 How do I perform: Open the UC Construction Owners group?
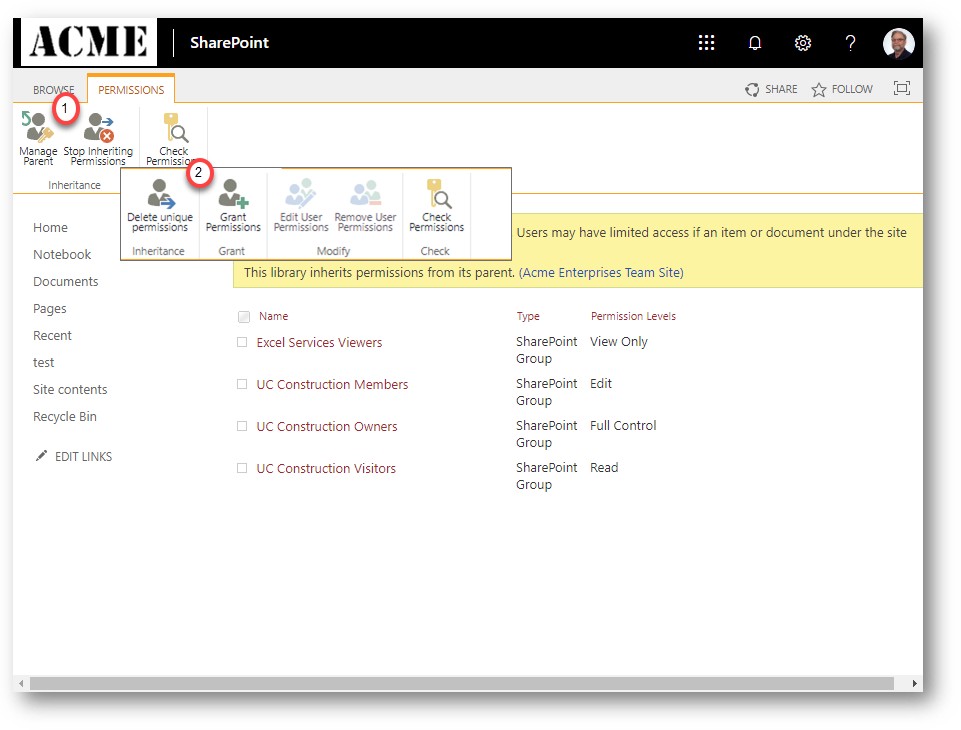coord(327,426)
